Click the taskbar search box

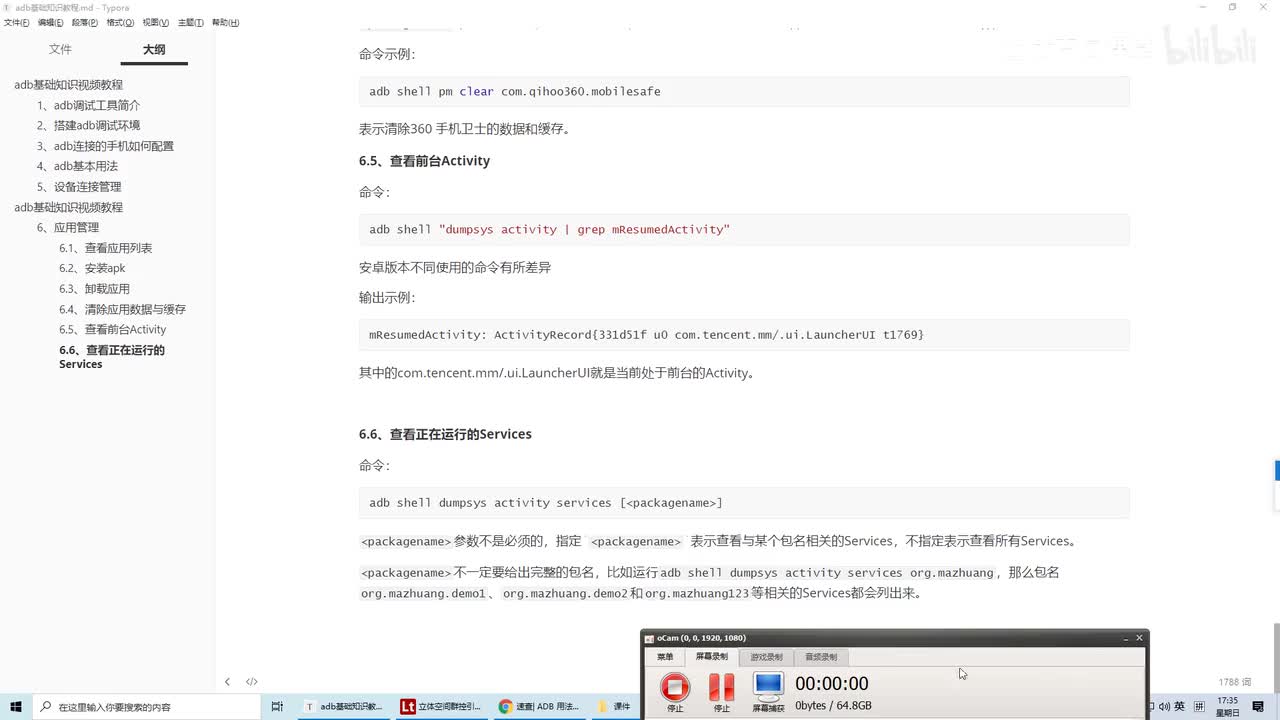(145, 706)
